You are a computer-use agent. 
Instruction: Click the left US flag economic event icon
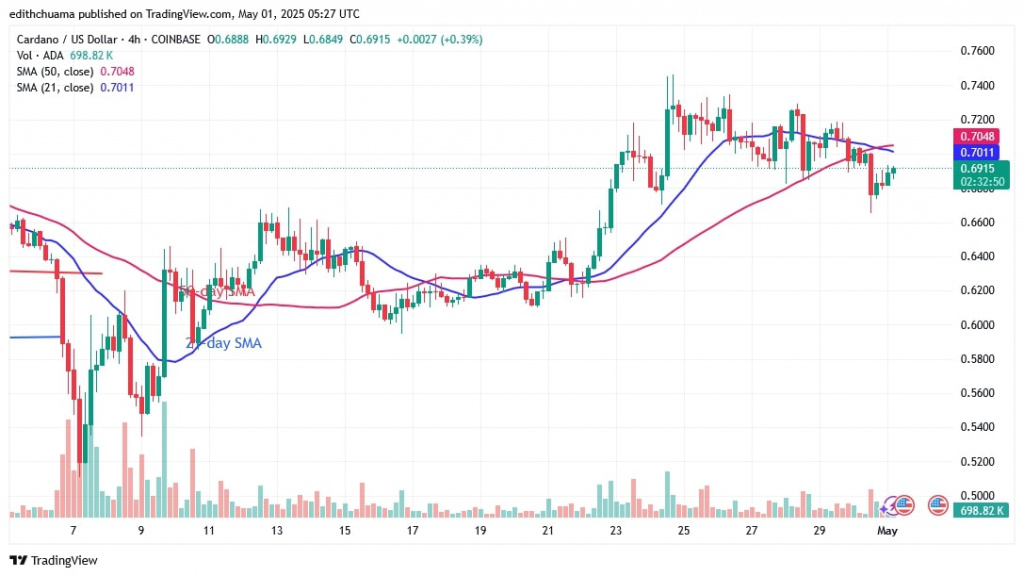(x=903, y=505)
